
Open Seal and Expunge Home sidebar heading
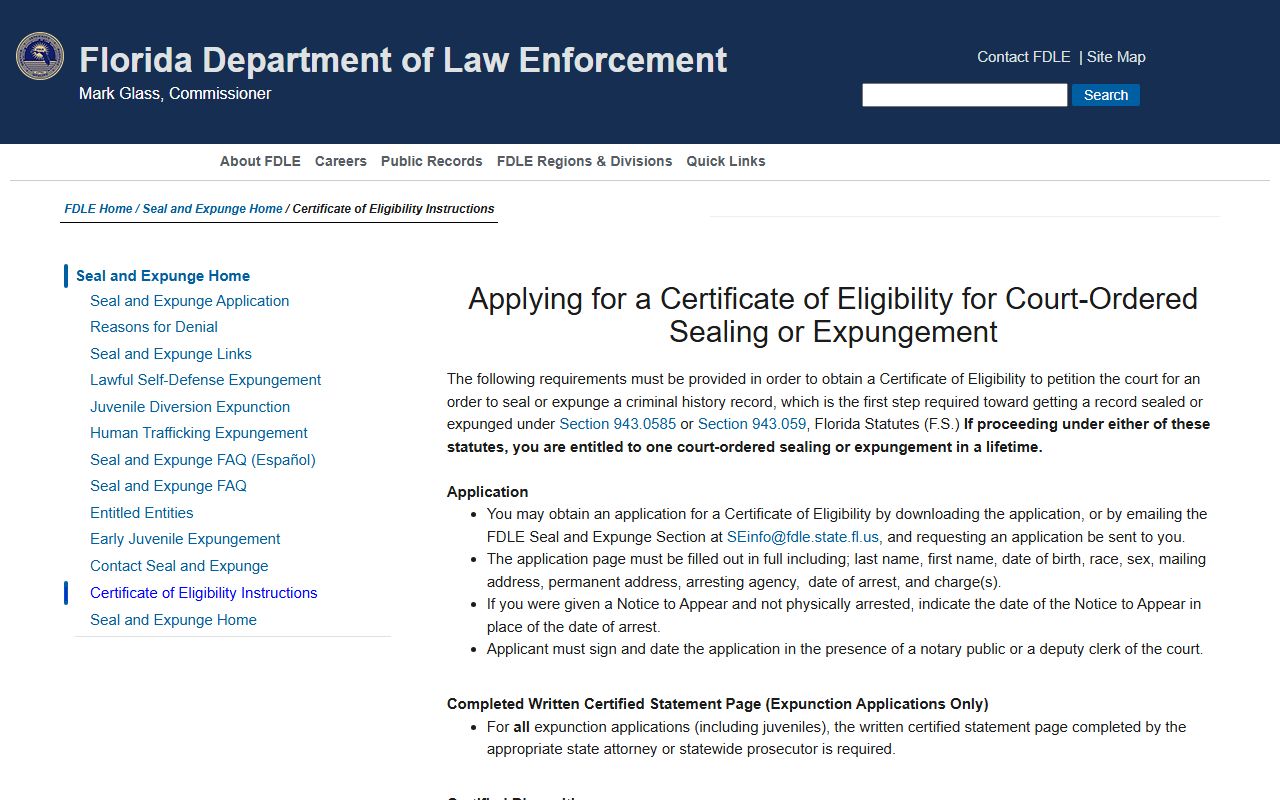point(163,276)
